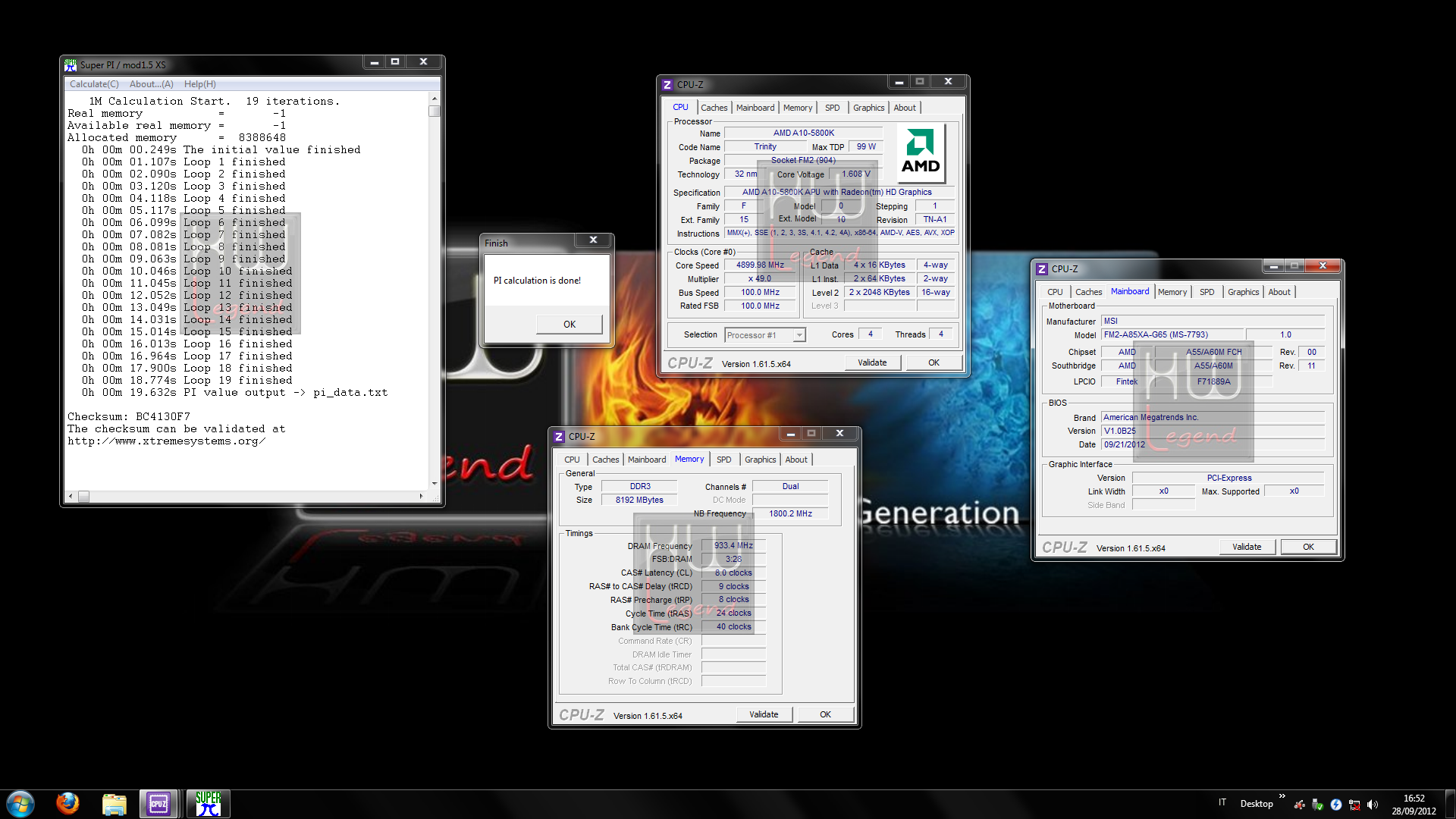Open the volume speaker tray icon
This screenshot has height=819, width=1456.
pos(1372,805)
